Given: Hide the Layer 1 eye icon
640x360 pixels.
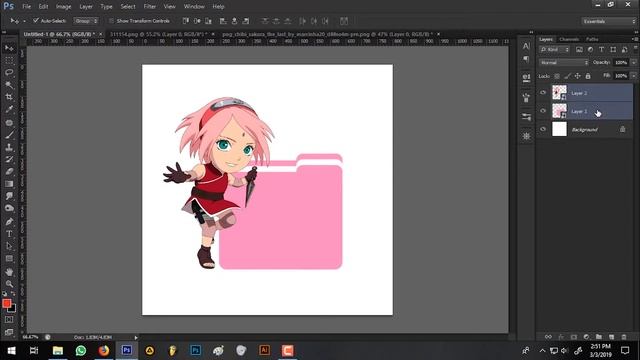Looking at the screenshot, I should point(543,111).
